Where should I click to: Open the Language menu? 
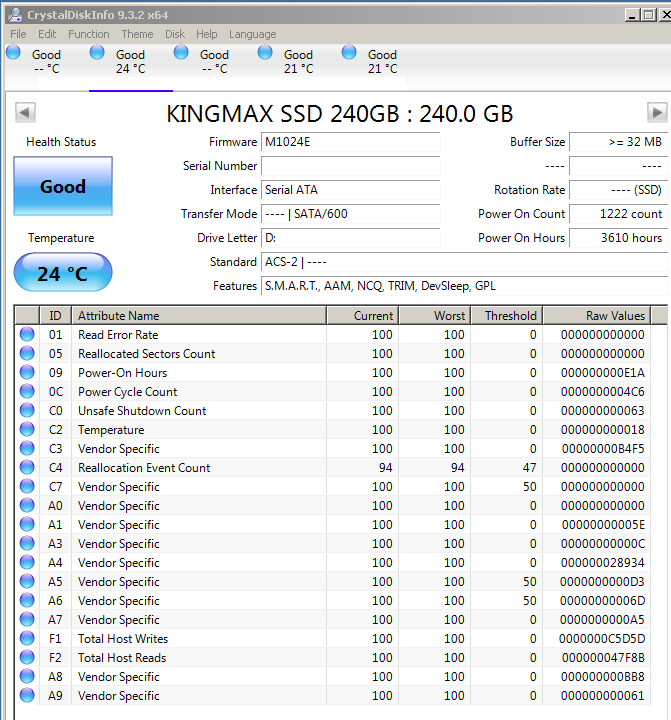[x=253, y=34]
